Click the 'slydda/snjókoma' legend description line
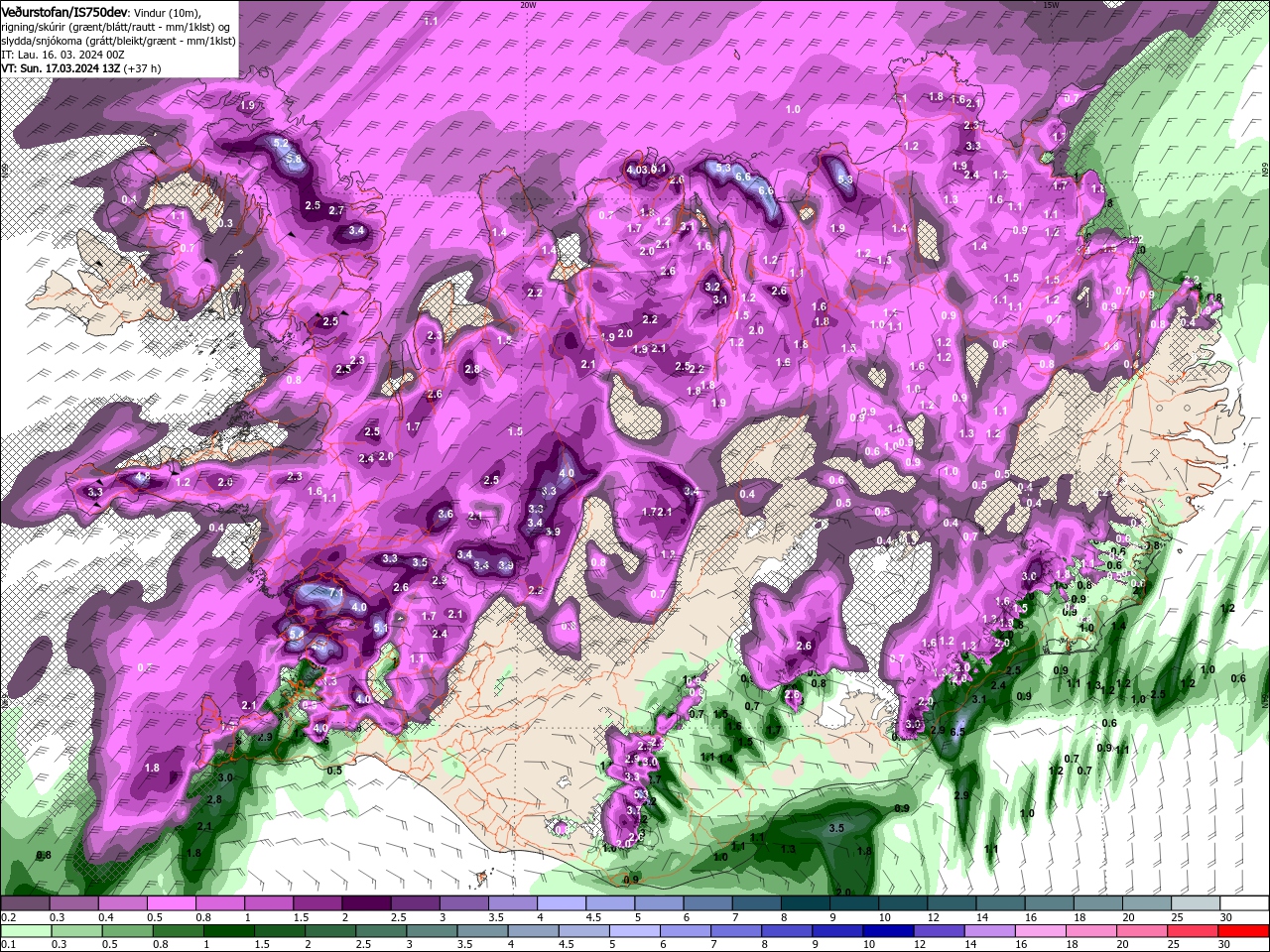 tap(118, 40)
